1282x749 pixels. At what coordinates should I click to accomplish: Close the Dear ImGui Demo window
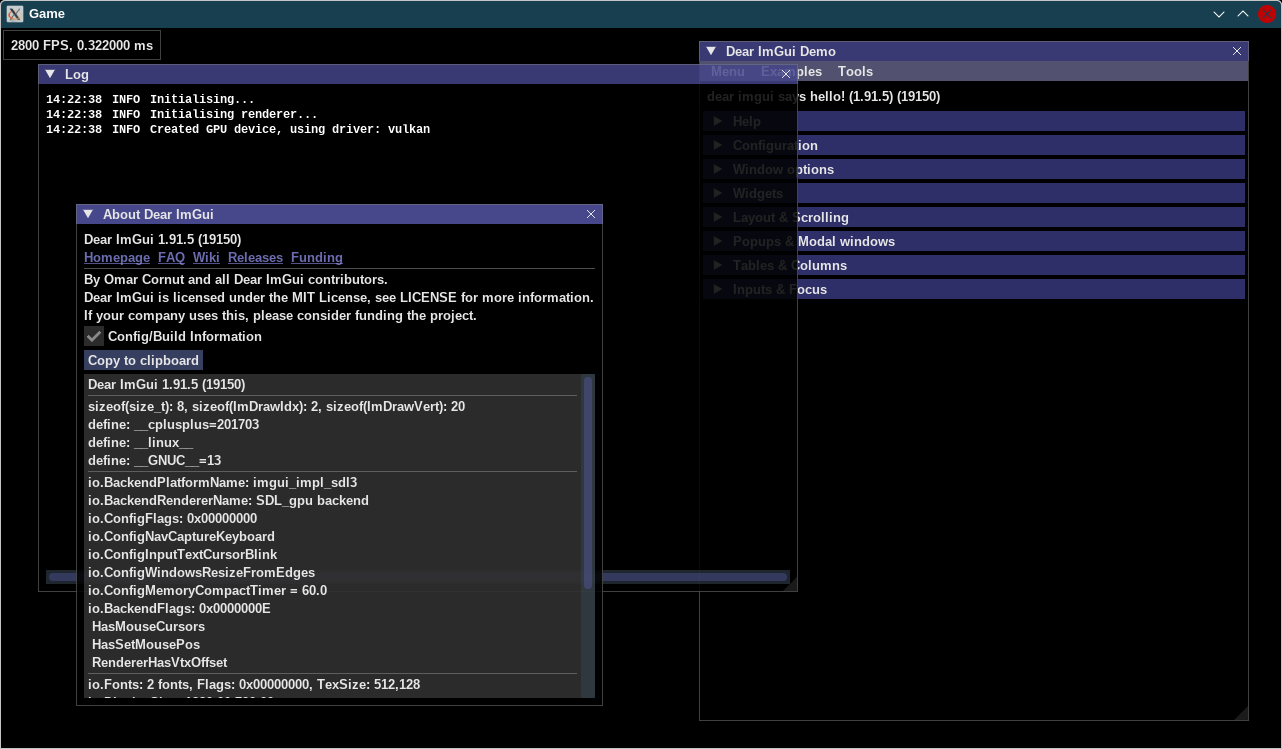click(x=1237, y=51)
